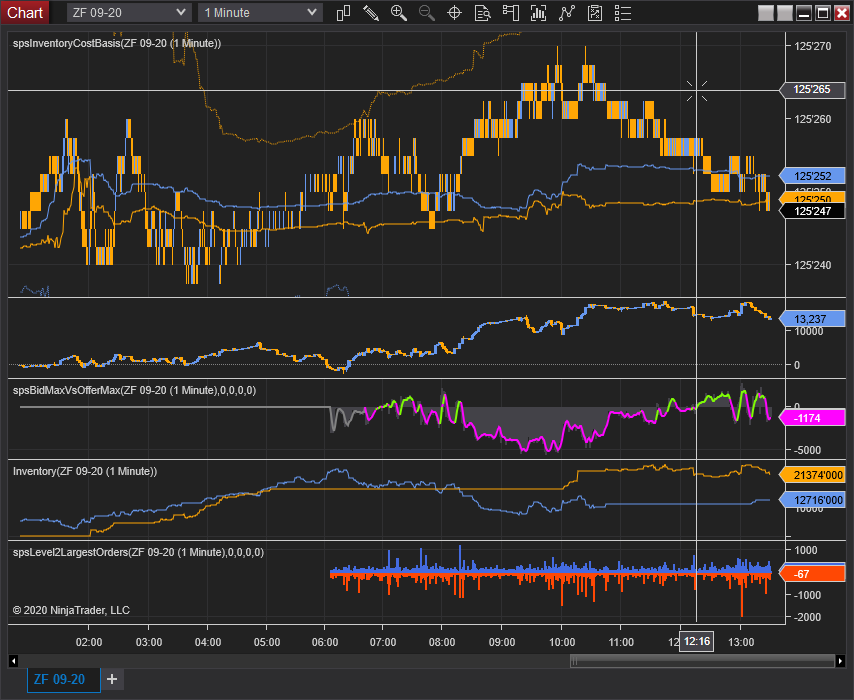Viewport: 854px width, 700px height.
Task: Click the zoom in magnifier
Action: 399,13
